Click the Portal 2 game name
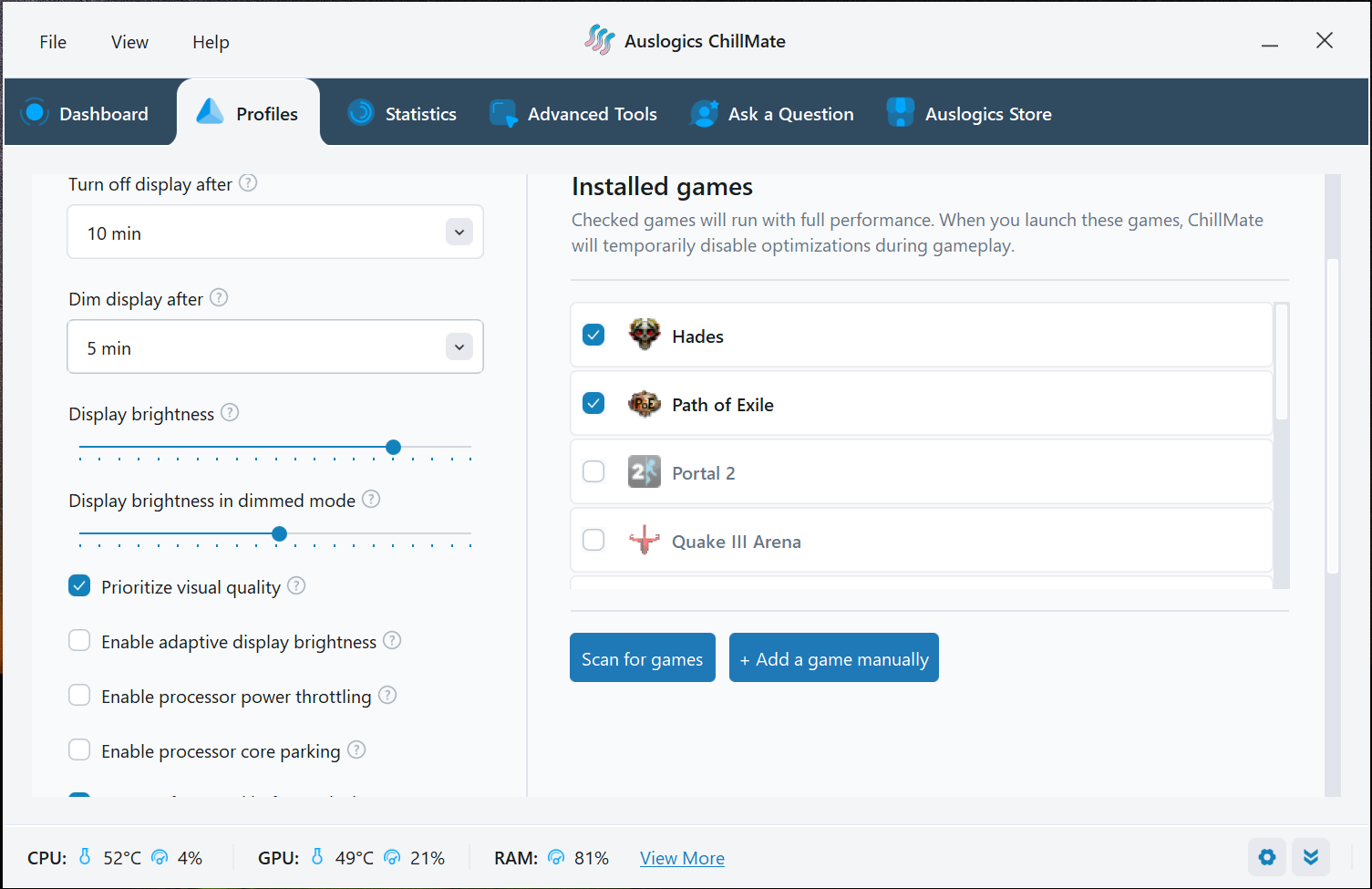The width and height of the screenshot is (1372, 889). click(x=703, y=473)
